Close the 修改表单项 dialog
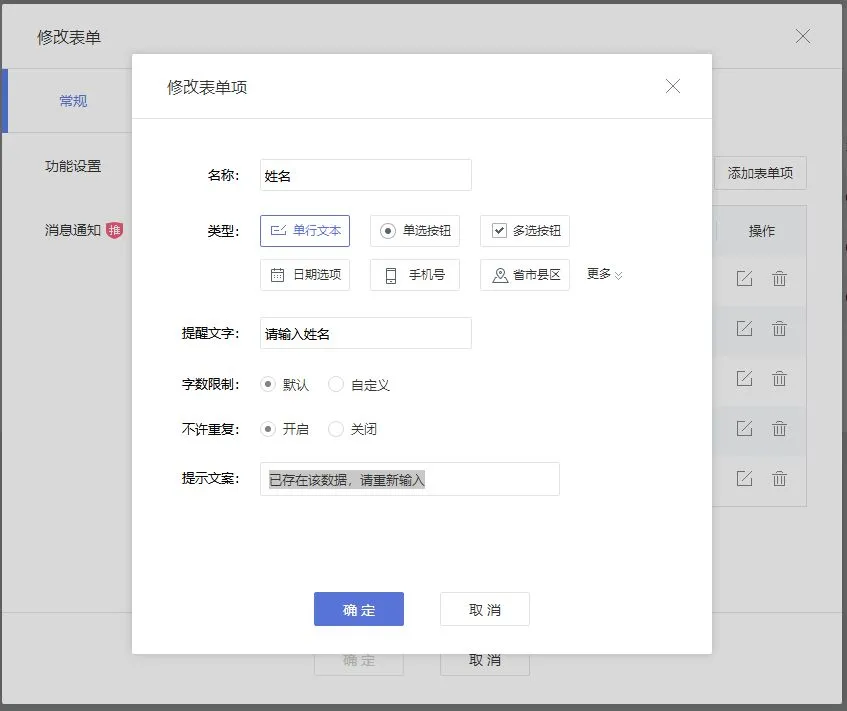The image size is (847, 711). pyautogui.click(x=673, y=86)
